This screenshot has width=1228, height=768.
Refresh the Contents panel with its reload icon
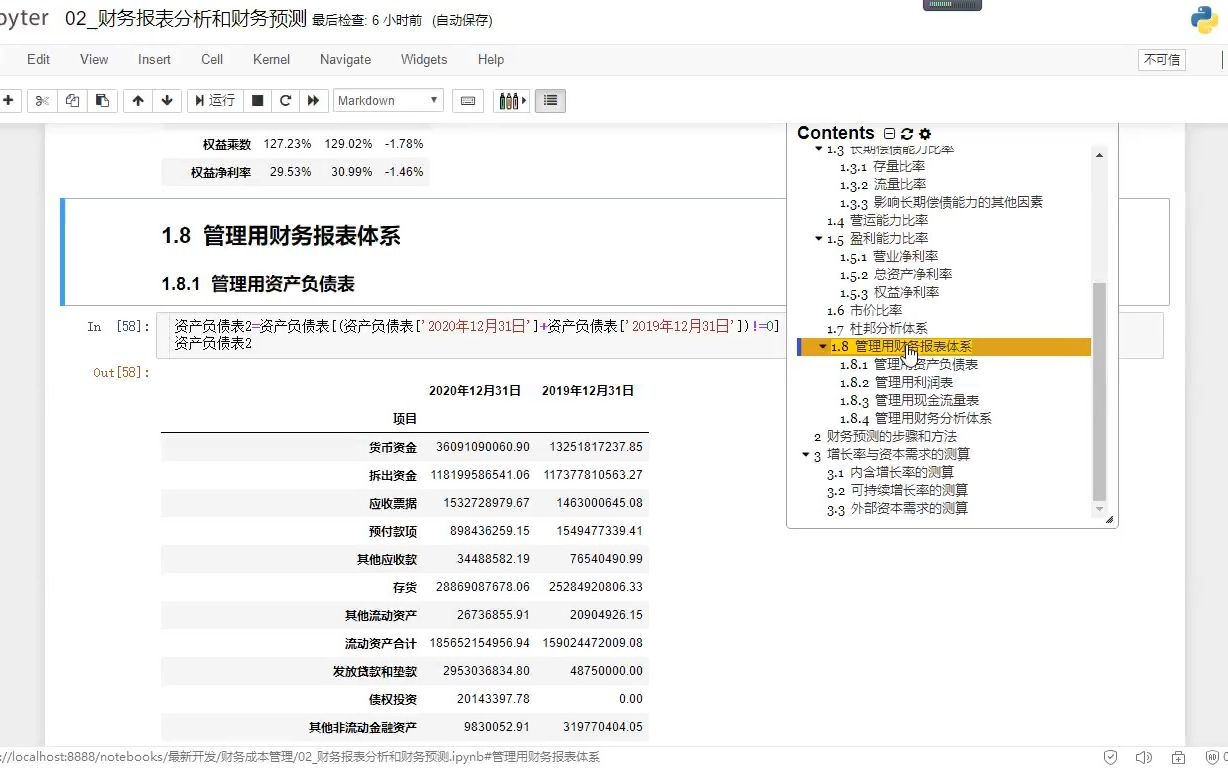click(907, 133)
